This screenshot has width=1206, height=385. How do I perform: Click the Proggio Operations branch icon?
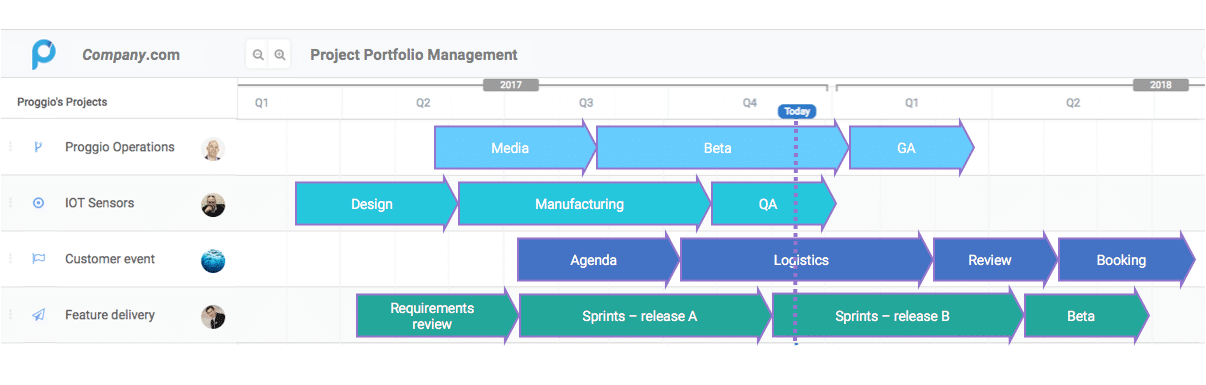[x=38, y=147]
